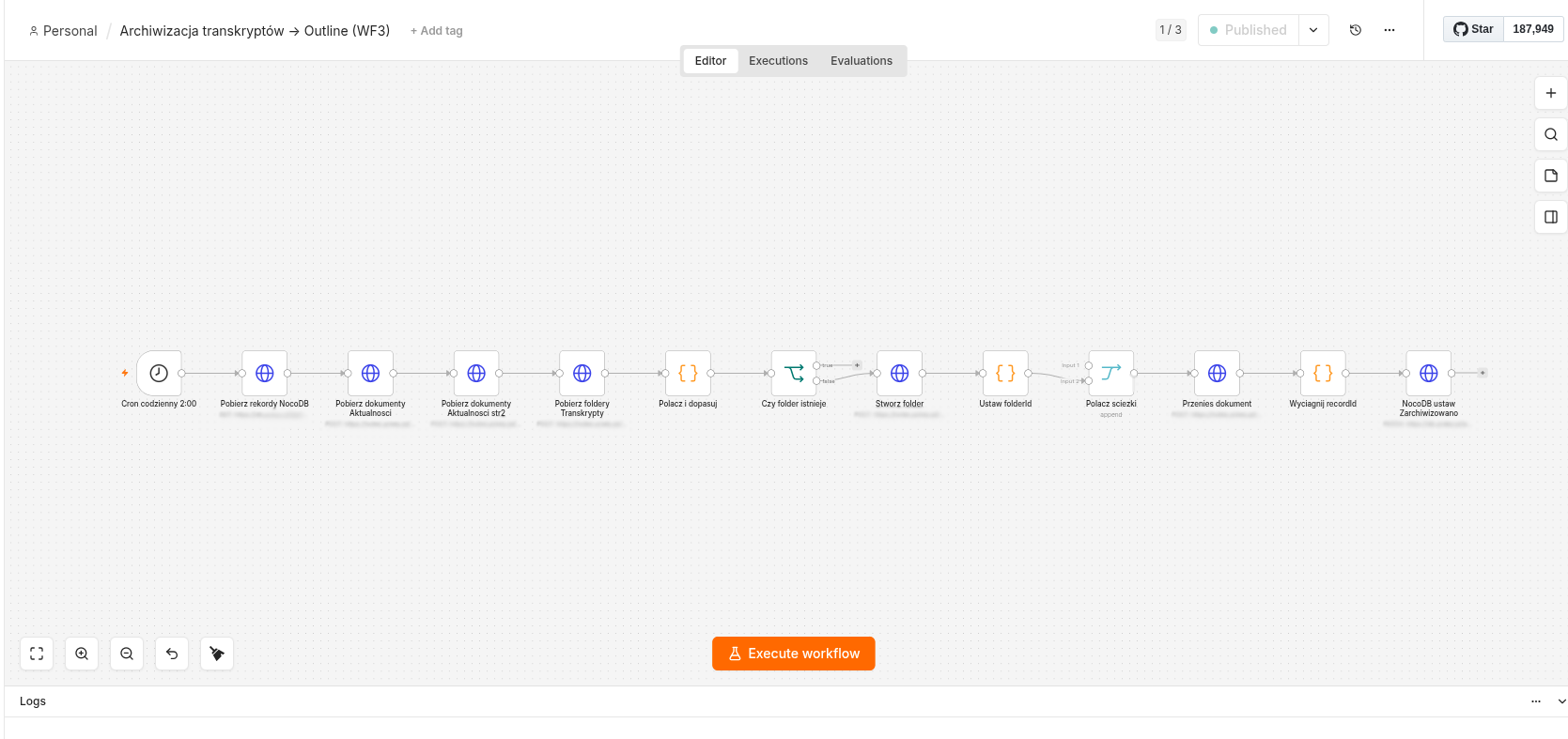Go to the Personal project link
1568x739 pixels.
coord(63,31)
